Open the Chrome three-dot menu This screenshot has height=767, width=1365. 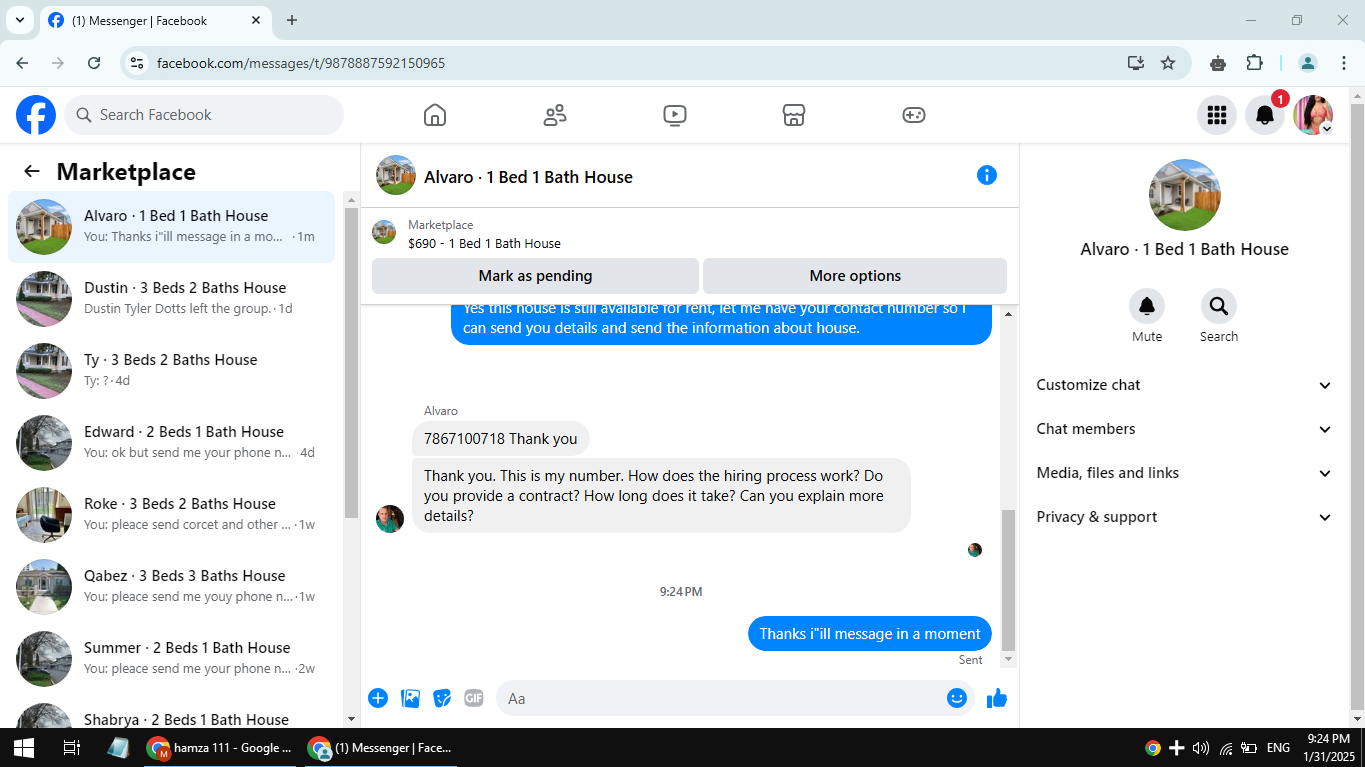tap(1344, 63)
